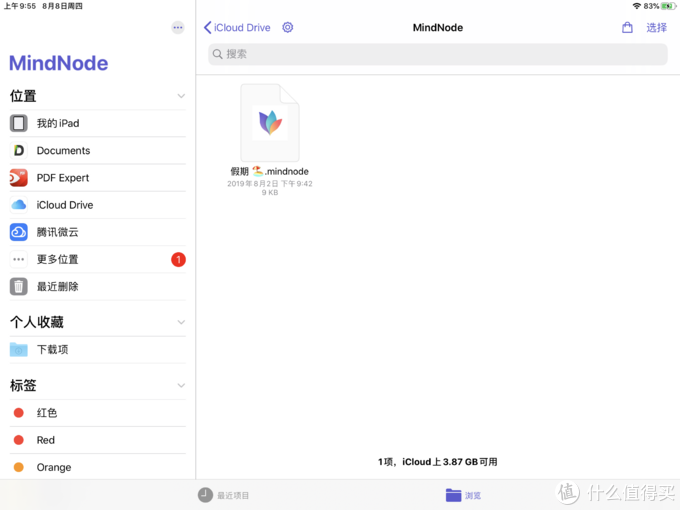This screenshot has width=680, height=510.
Task: Tap the red notification badge on 更多位置
Action: (x=178, y=259)
